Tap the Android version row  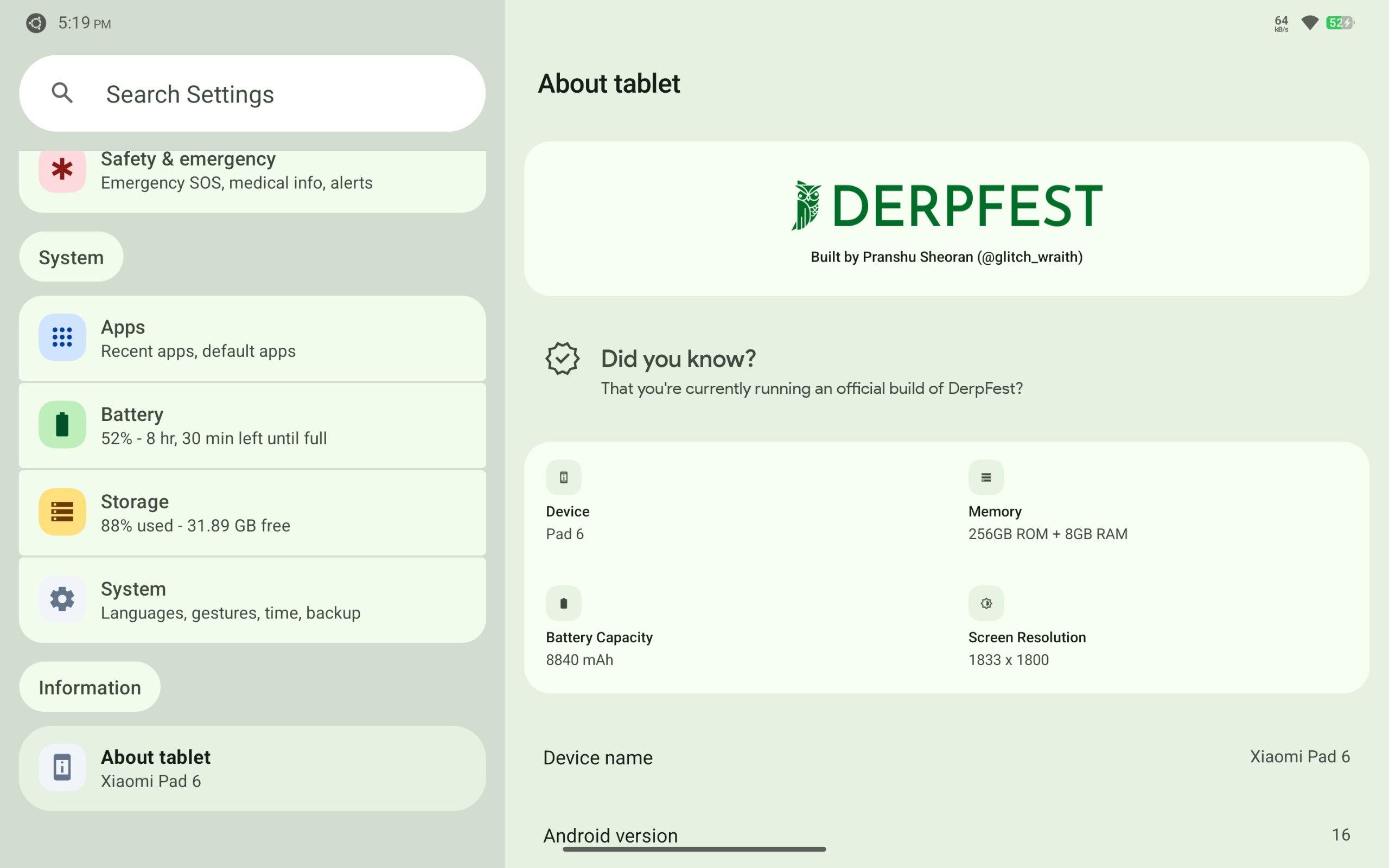click(946, 835)
